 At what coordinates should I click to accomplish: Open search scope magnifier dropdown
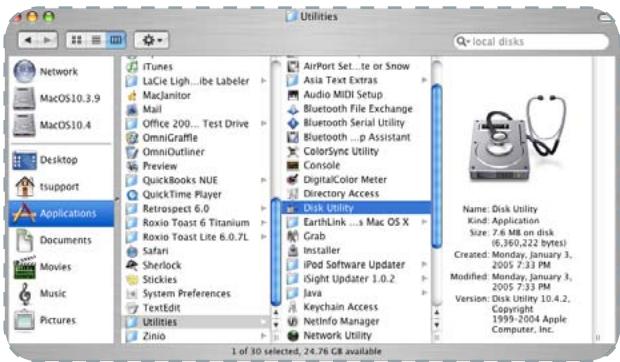[462, 41]
